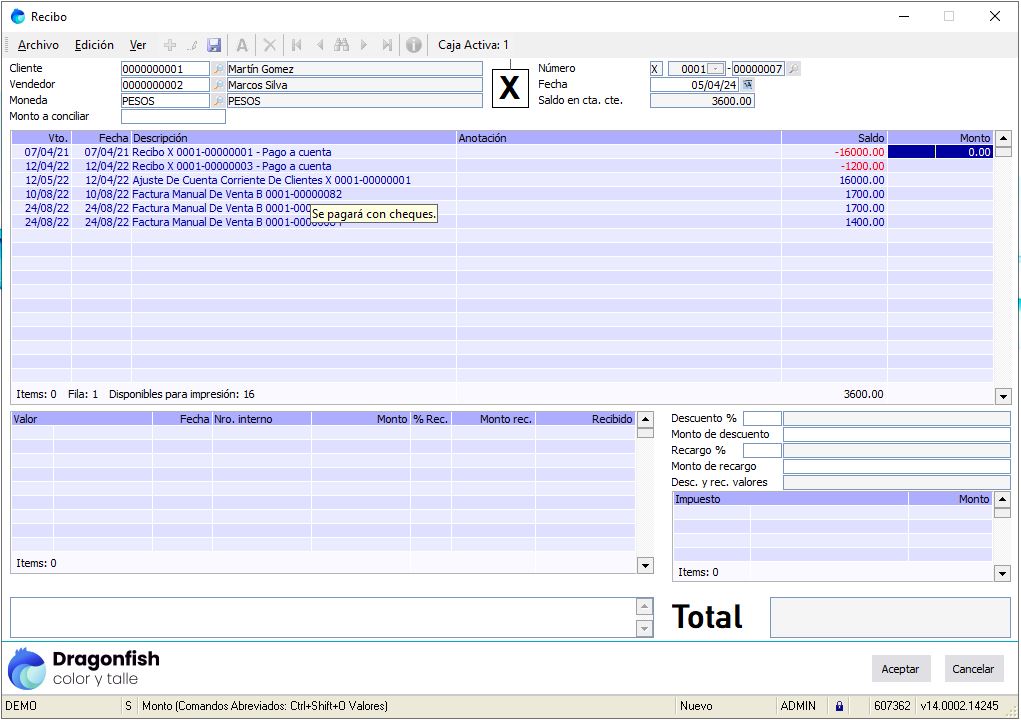Click the Anotación column header
The image size is (1021, 720).
click(619, 138)
